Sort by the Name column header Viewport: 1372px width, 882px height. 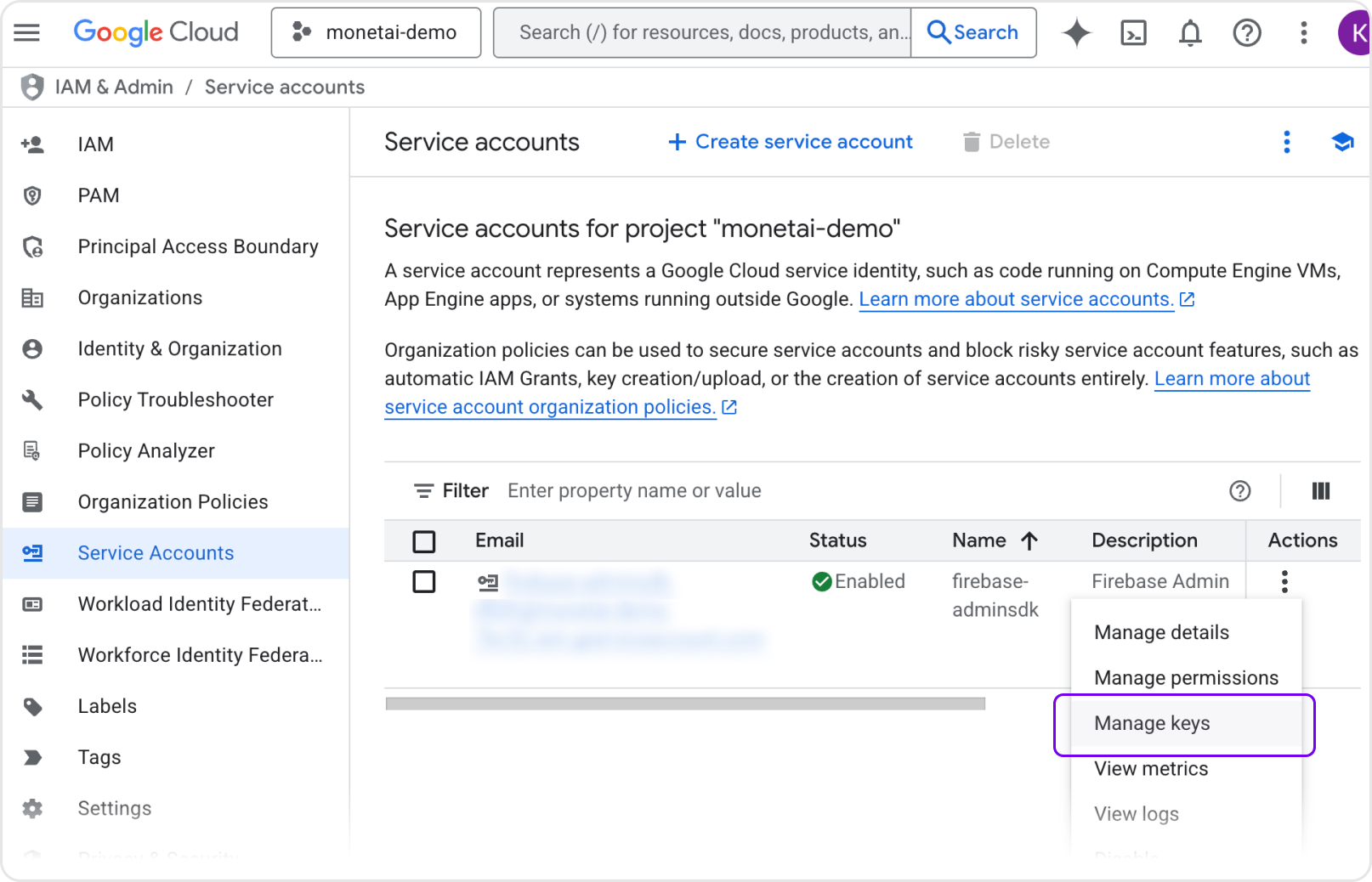click(995, 540)
